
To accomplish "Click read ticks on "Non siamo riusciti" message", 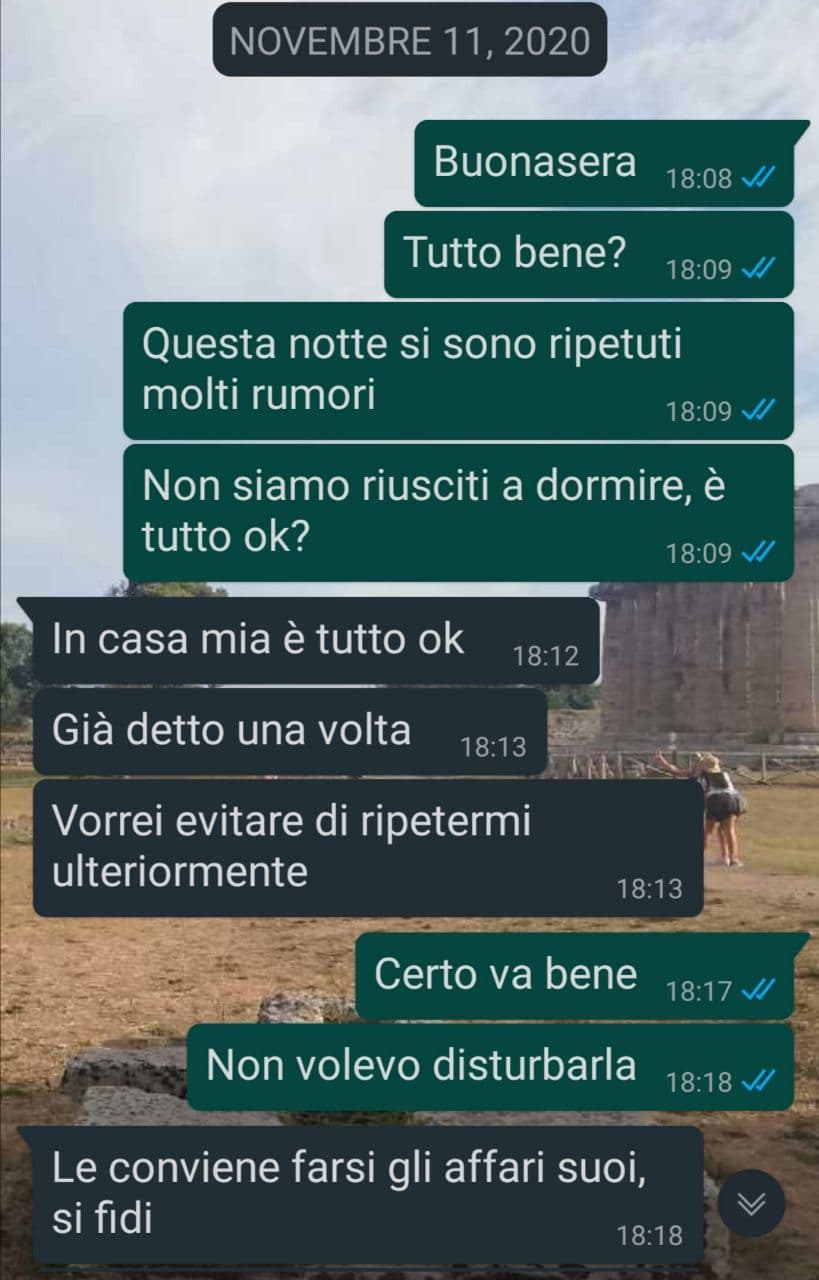I will [x=759, y=552].
